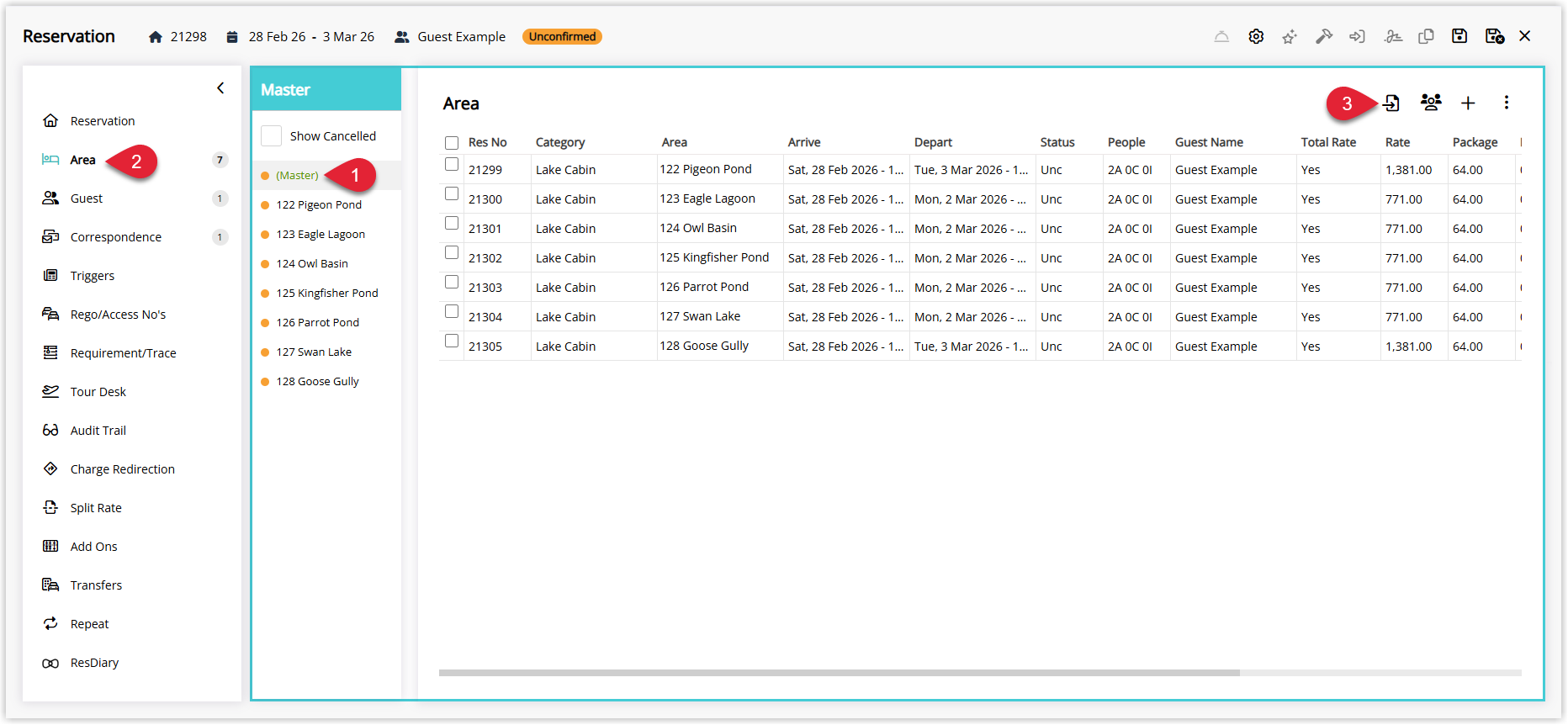Open the settings gear icon

[x=1256, y=36]
